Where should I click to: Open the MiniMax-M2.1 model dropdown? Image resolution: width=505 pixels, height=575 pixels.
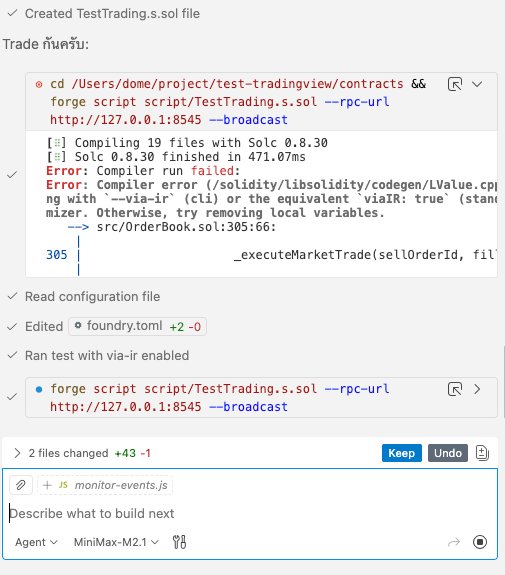[116, 542]
